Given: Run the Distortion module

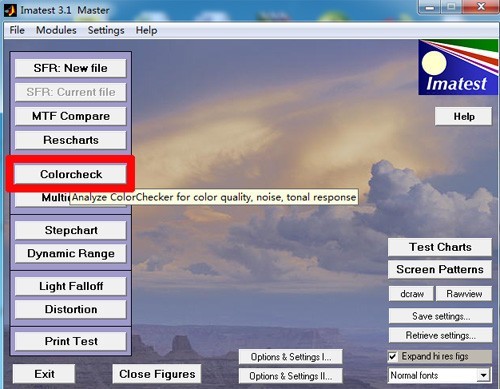Looking at the screenshot, I should [71, 310].
